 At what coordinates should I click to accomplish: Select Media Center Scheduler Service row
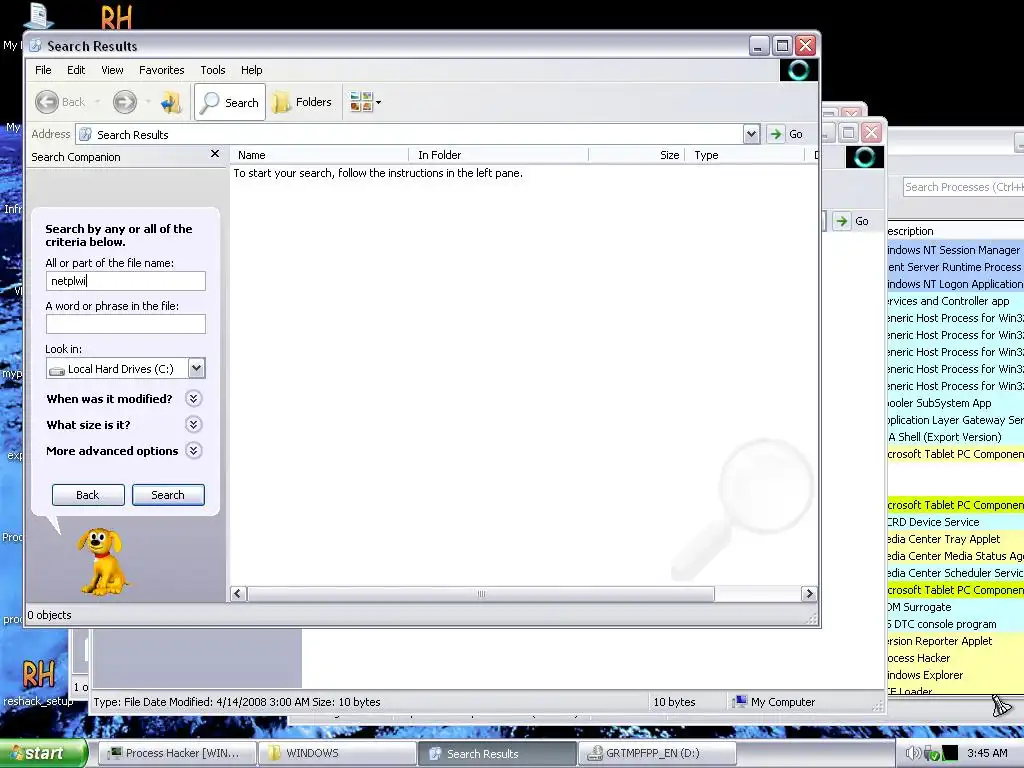click(x=955, y=573)
